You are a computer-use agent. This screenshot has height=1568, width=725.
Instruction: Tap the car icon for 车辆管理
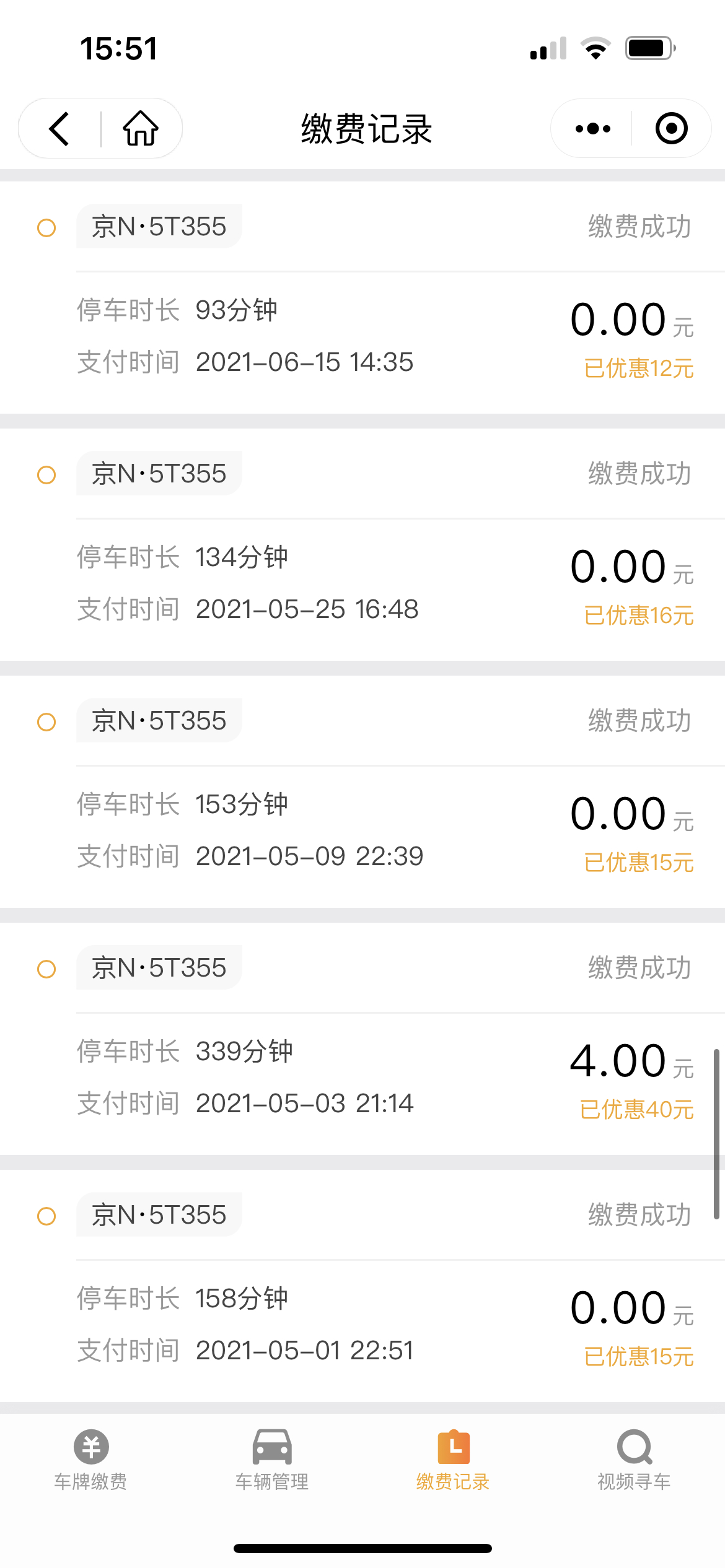(x=272, y=1447)
